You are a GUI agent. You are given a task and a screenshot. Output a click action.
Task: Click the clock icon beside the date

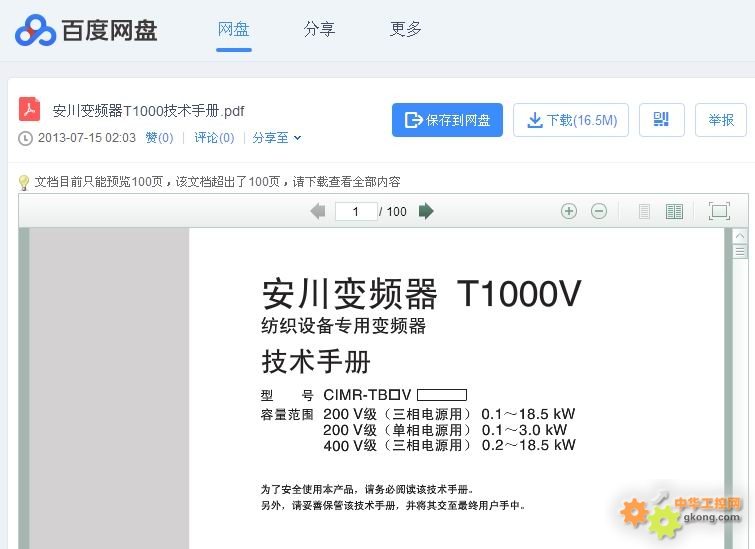coord(25,139)
